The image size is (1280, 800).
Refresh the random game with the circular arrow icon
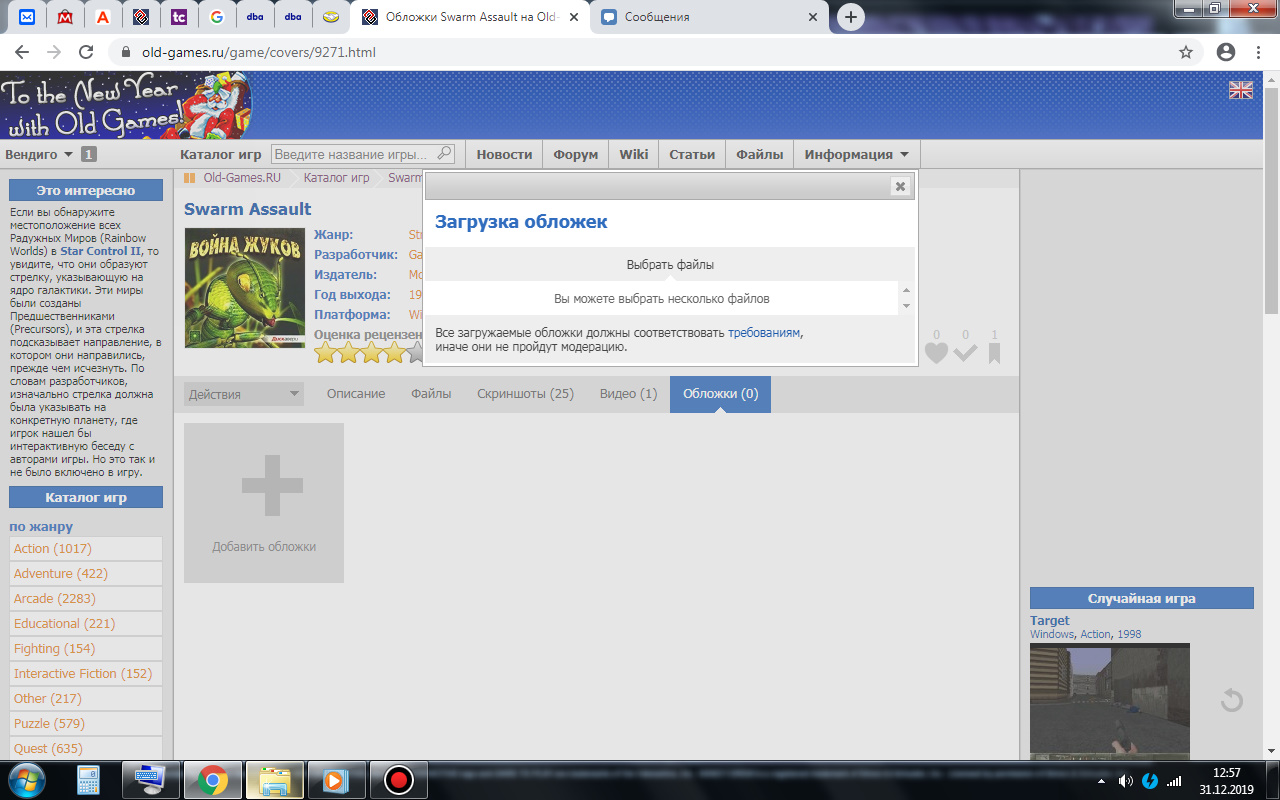click(1231, 700)
